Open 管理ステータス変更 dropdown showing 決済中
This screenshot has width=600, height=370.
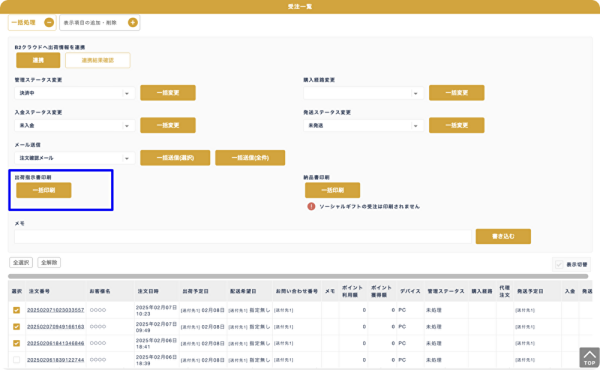coord(75,93)
